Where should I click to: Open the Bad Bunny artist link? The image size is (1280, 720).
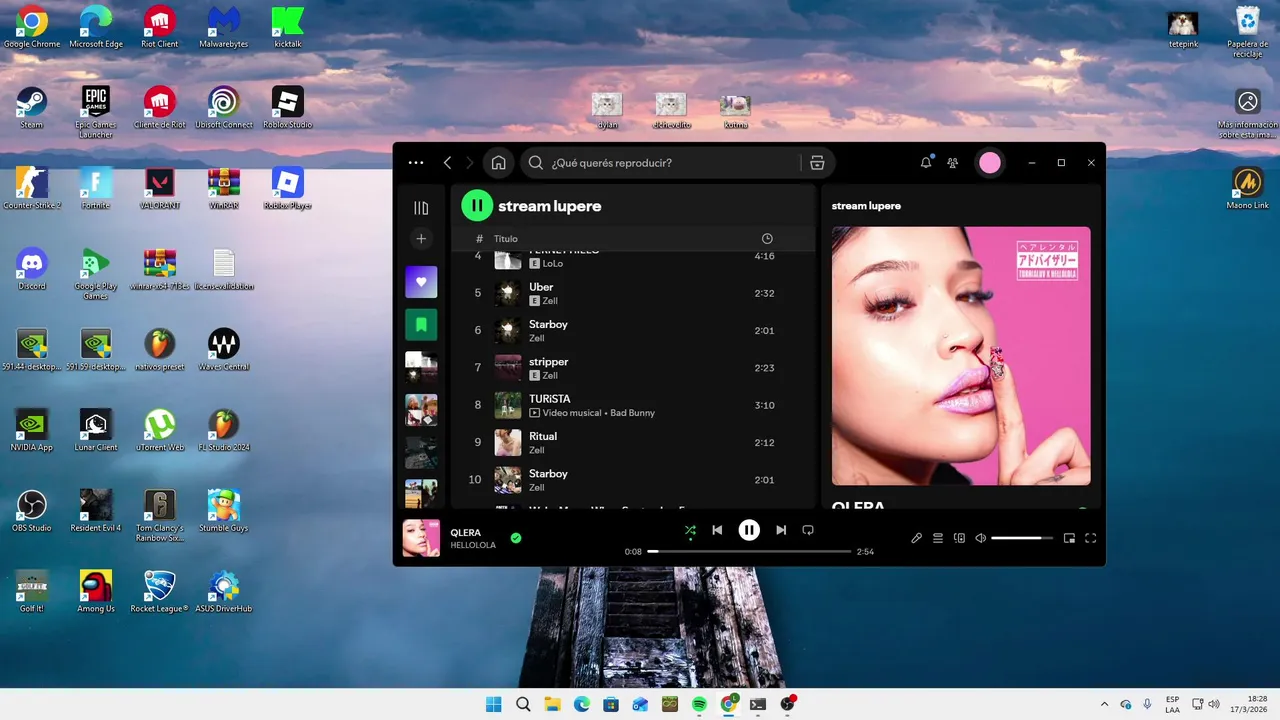(x=632, y=413)
